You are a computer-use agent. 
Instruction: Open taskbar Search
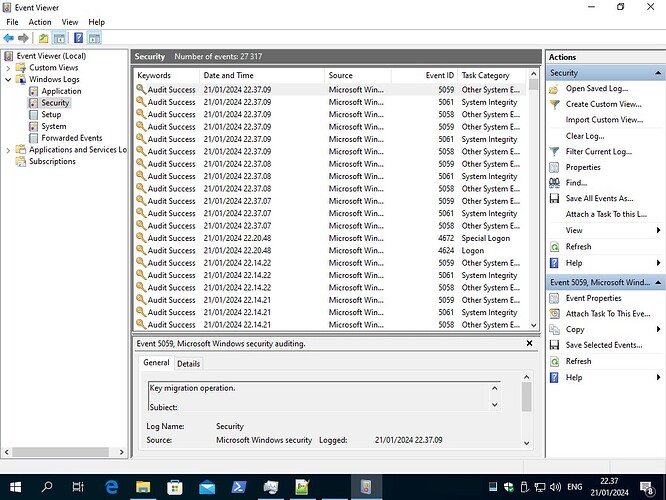point(47,487)
